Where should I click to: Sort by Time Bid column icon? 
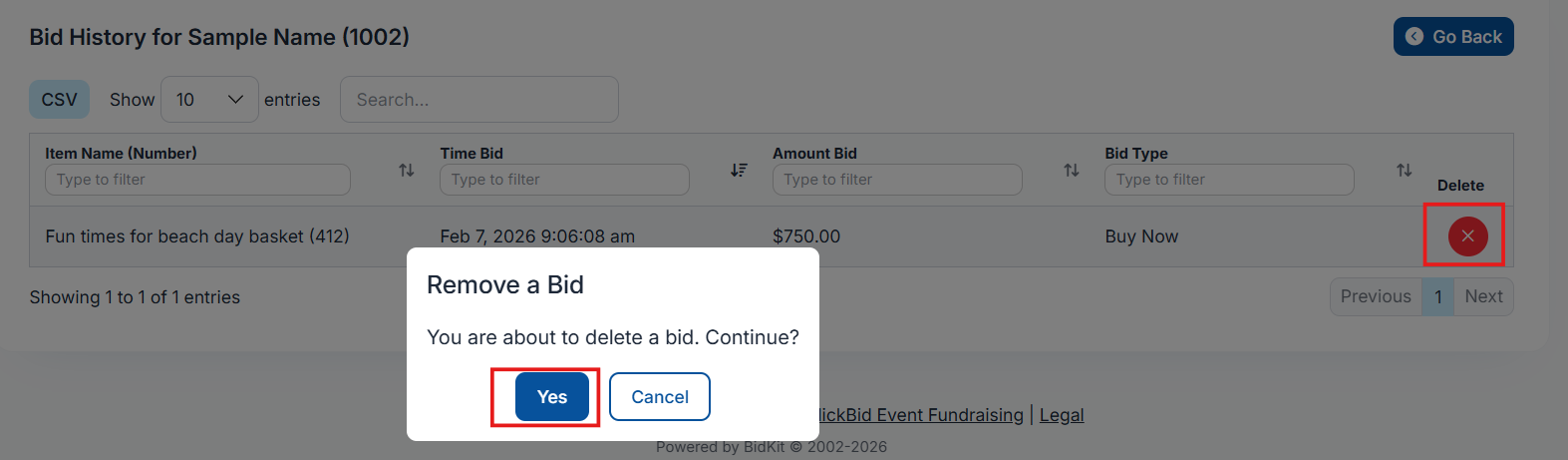[x=739, y=171]
